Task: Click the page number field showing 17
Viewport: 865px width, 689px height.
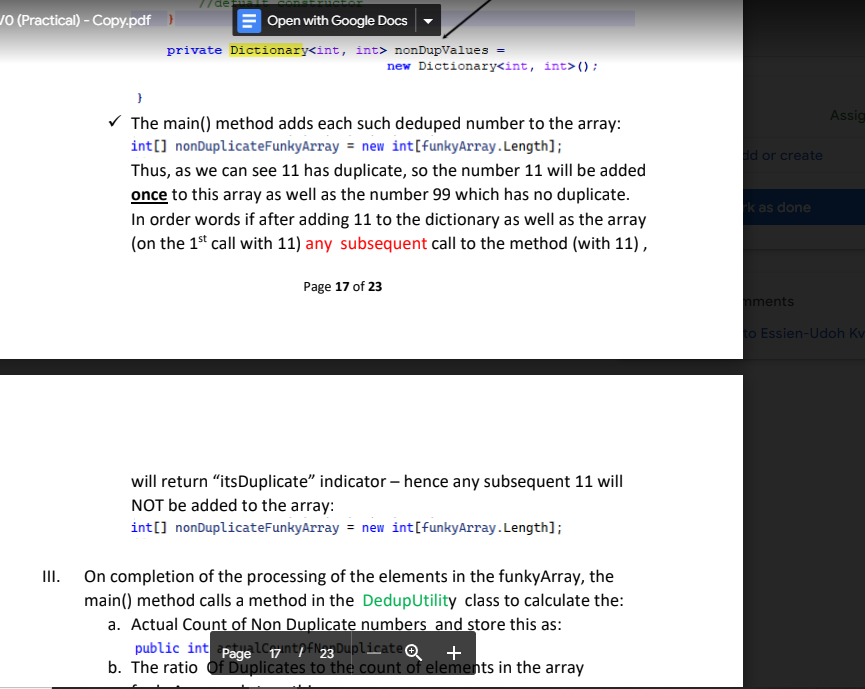Action: point(274,652)
